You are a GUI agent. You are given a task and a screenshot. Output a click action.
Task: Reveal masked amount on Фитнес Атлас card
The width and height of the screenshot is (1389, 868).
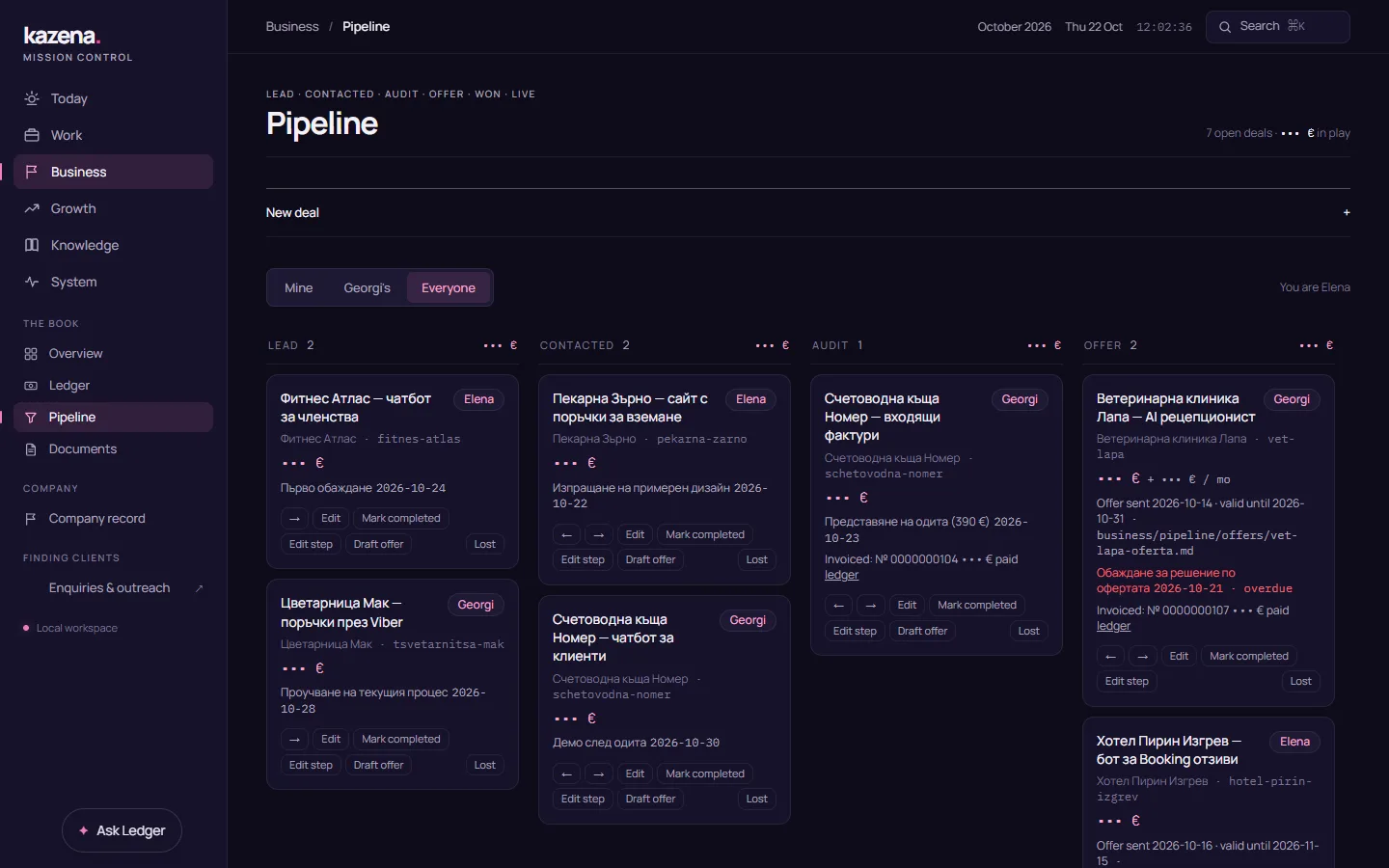click(x=302, y=463)
